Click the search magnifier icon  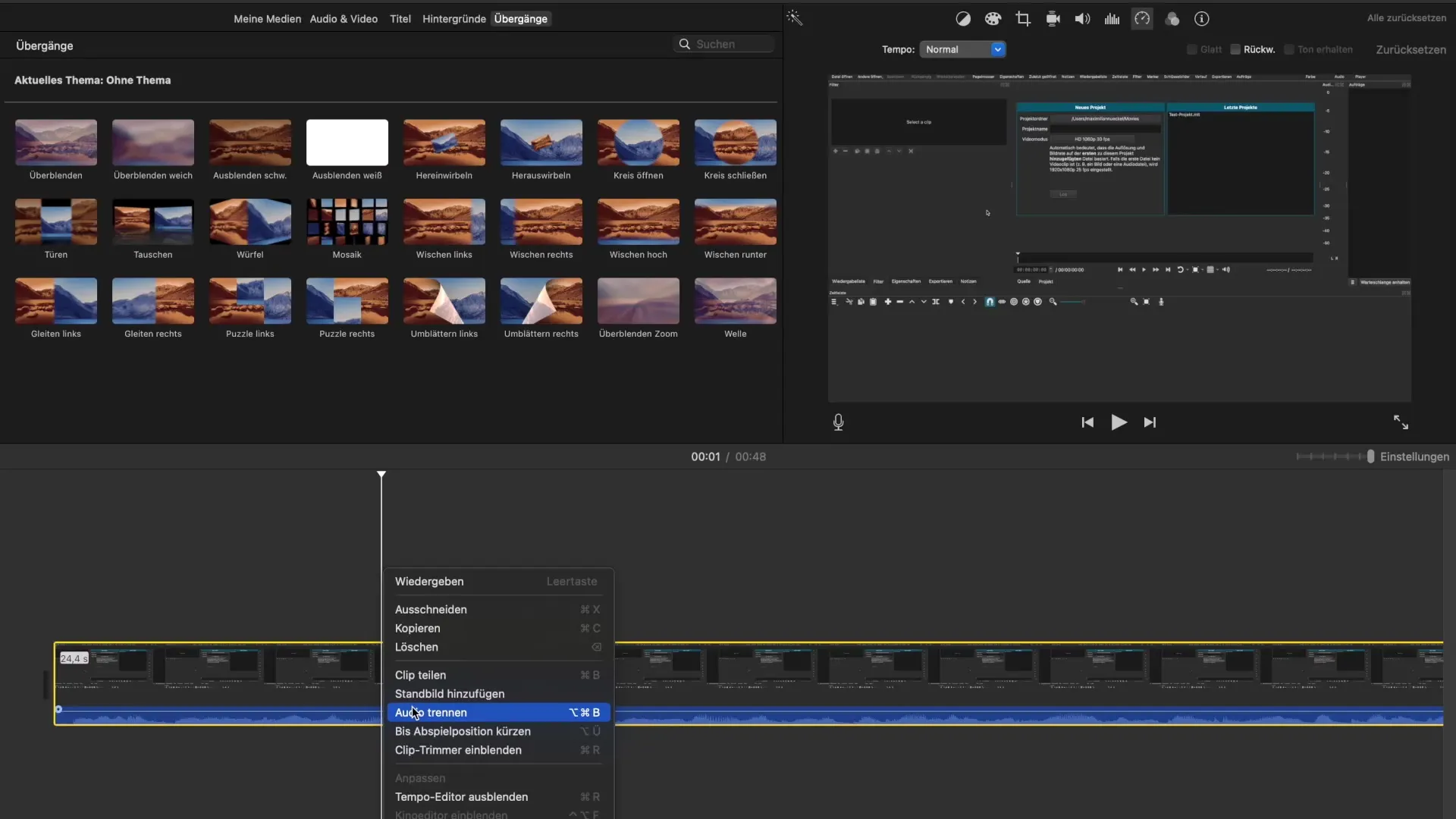tap(684, 44)
